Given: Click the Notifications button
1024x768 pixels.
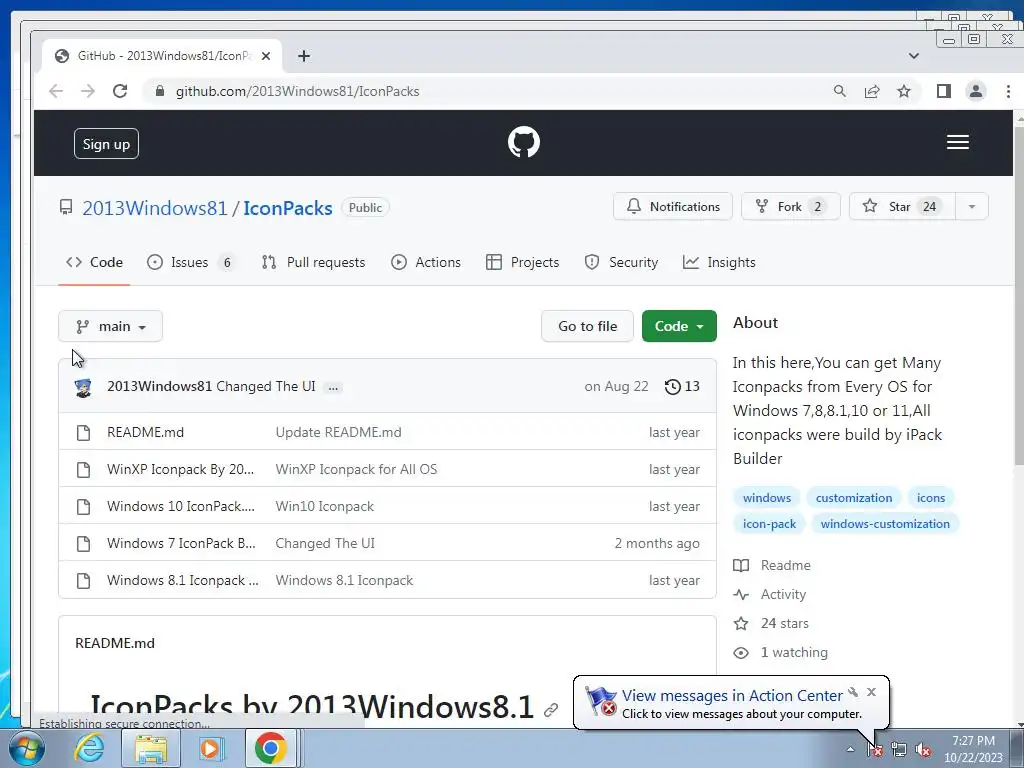Looking at the screenshot, I should pyautogui.click(x=673, y=206).
